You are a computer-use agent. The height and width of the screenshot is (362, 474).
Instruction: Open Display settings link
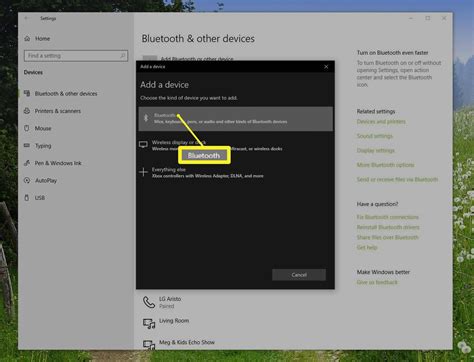coord(376,151)
